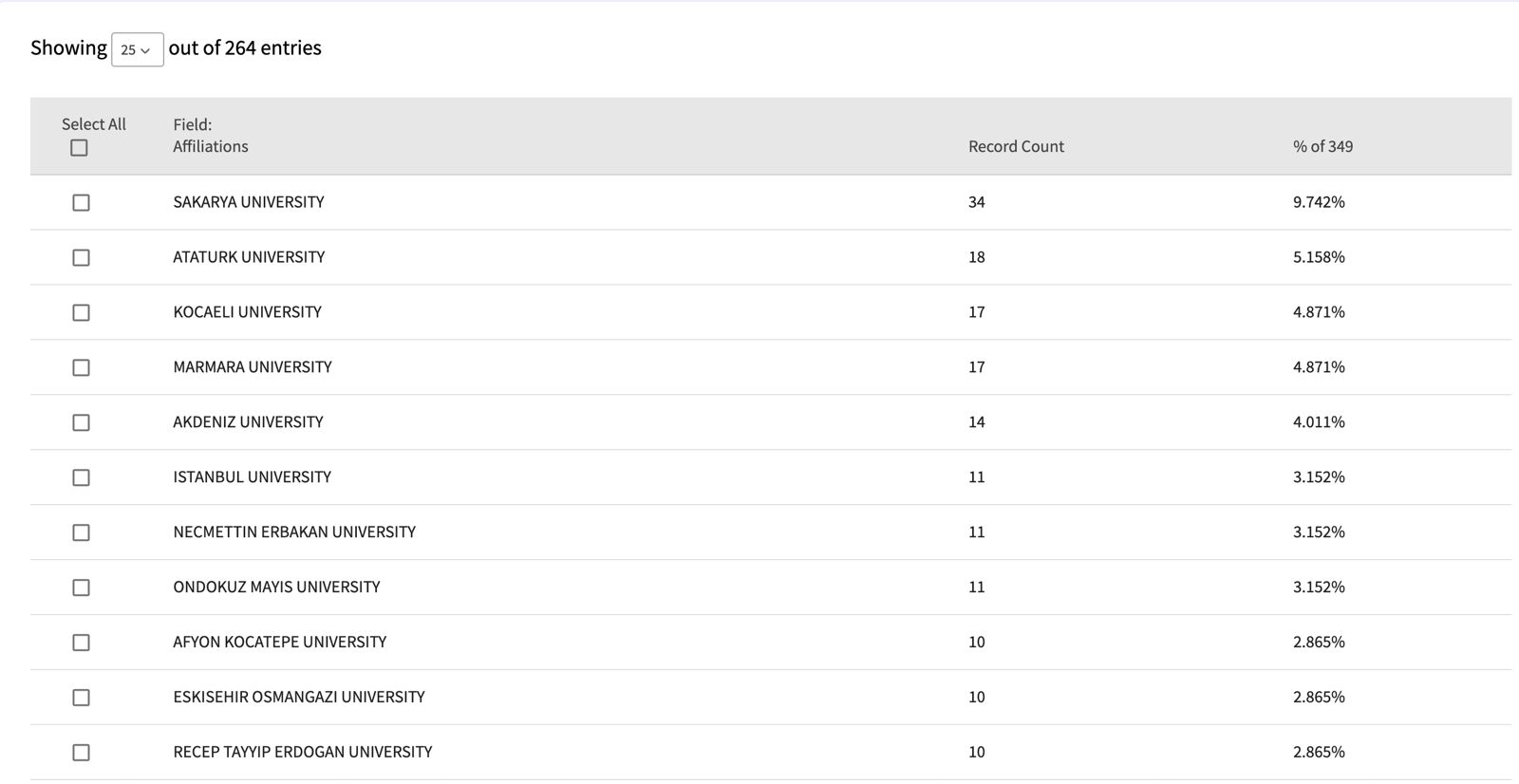The width and height of the screenshot is (1519, 784).
Task: Click the Sakarya University affiliation name
Action: pos(249,202)
